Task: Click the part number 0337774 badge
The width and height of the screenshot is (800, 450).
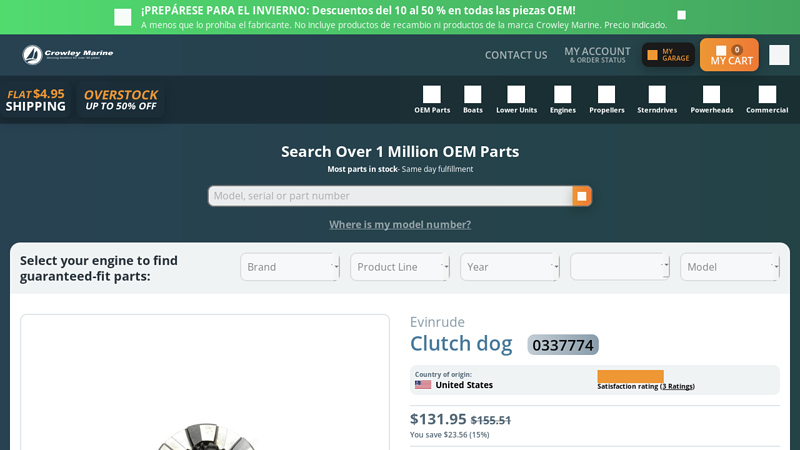Action: coord(563,345)
